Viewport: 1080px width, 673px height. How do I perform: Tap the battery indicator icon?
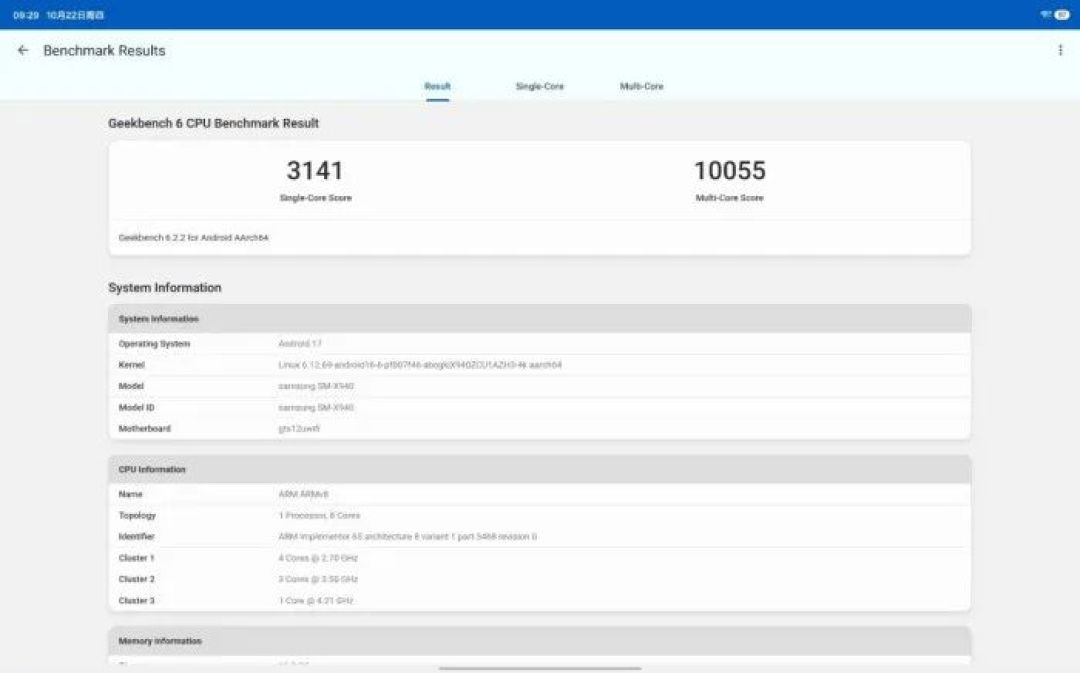click(1062, 14)
